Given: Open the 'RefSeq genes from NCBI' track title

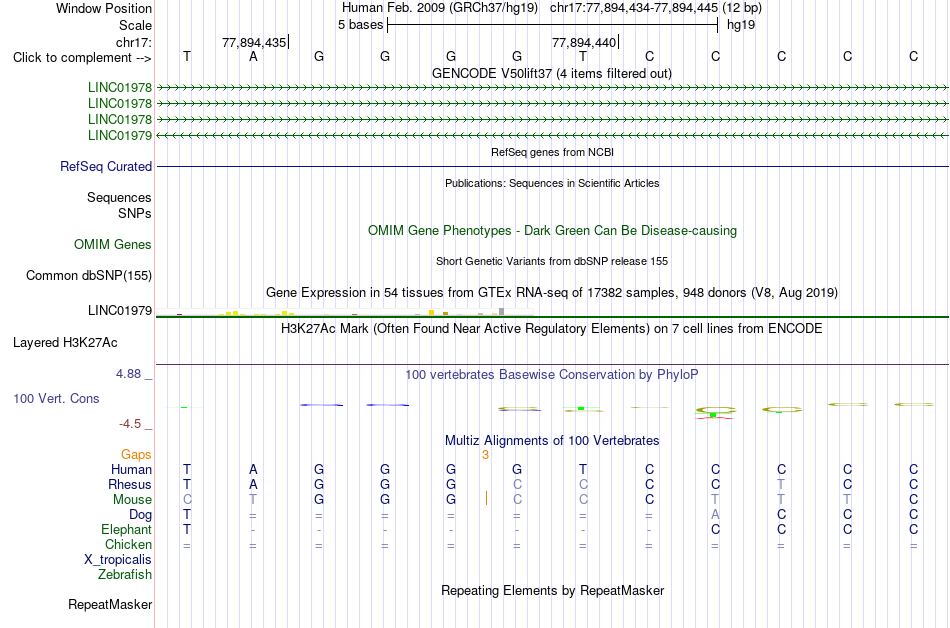Looking at the screenshot, I should tap(552, 152).
